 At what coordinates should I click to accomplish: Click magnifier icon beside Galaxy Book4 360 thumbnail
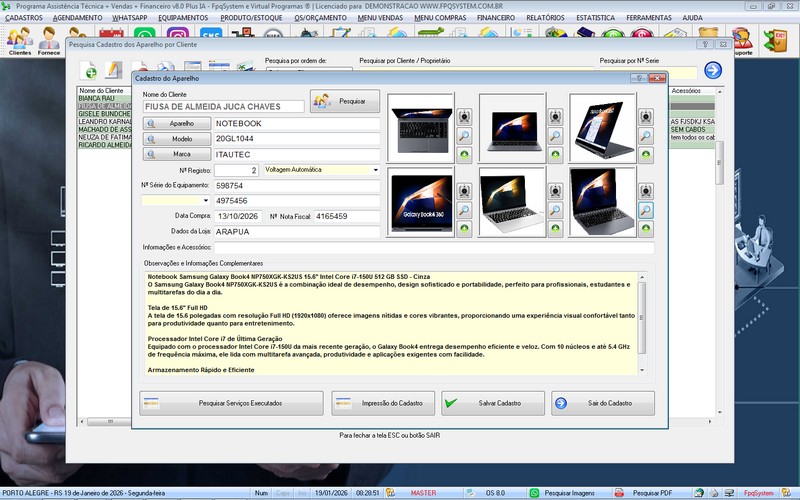pyautogui.click(x=464, y=210)
